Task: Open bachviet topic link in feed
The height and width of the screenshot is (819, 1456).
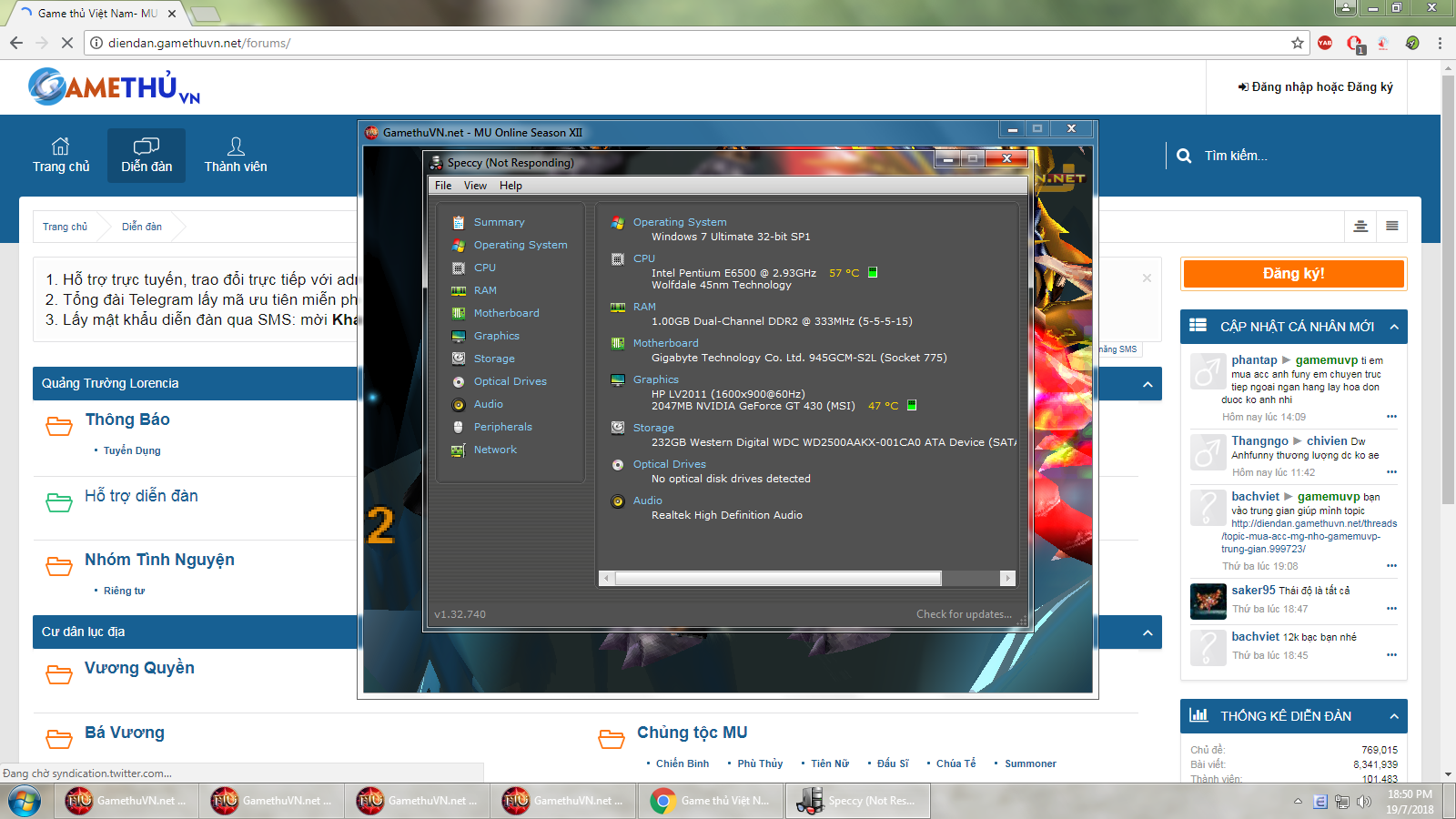Action: pos(1309,537)
